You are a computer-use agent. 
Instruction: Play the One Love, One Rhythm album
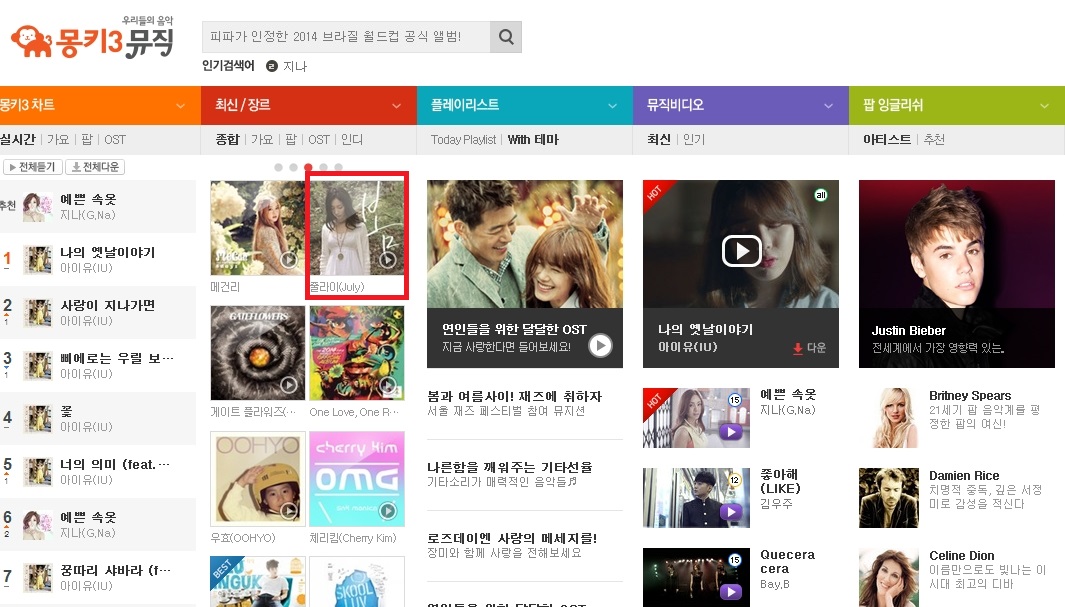pyautogui.click(x=388, y=385)
